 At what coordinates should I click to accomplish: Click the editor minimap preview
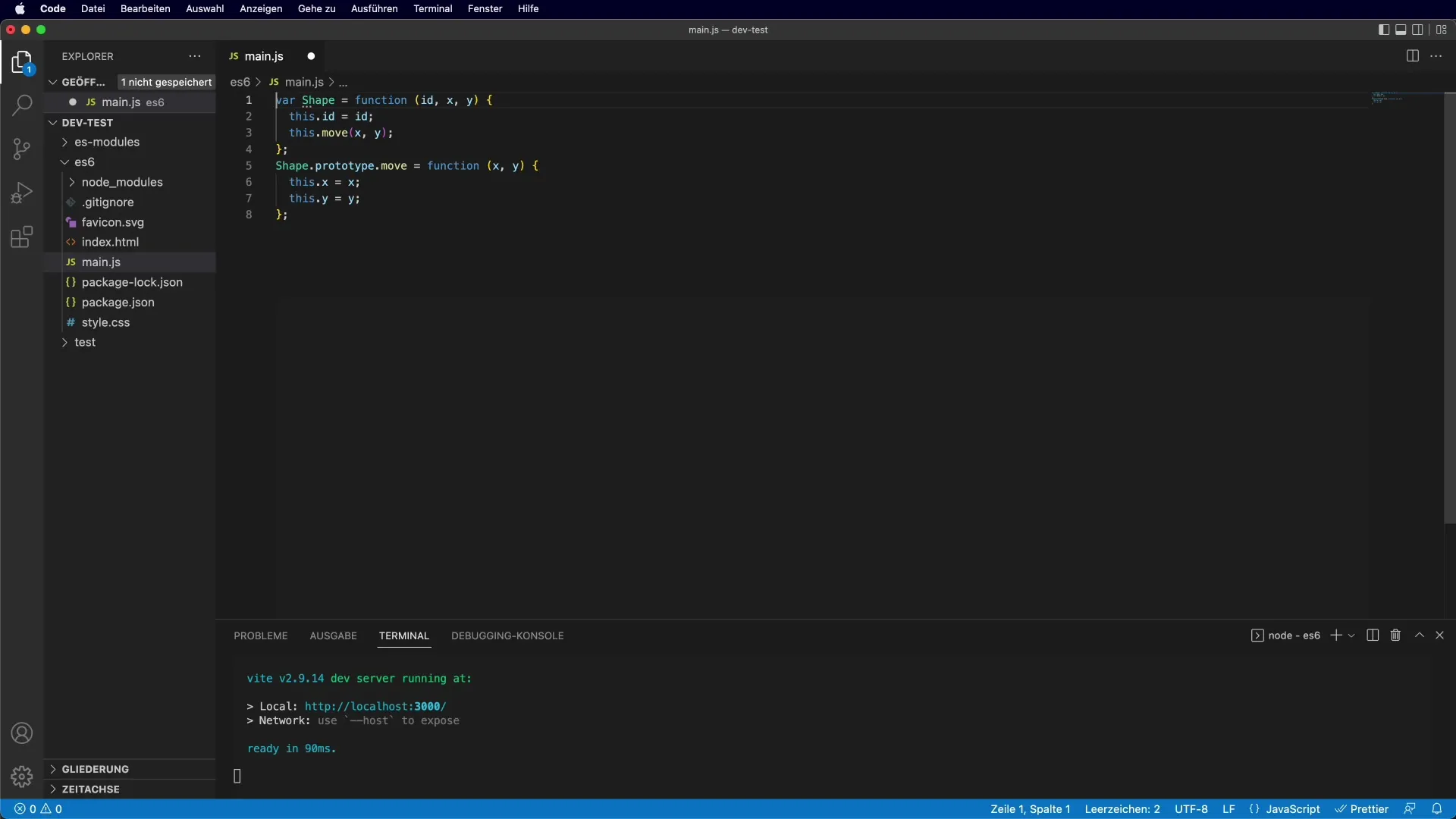pos(1387,97)
